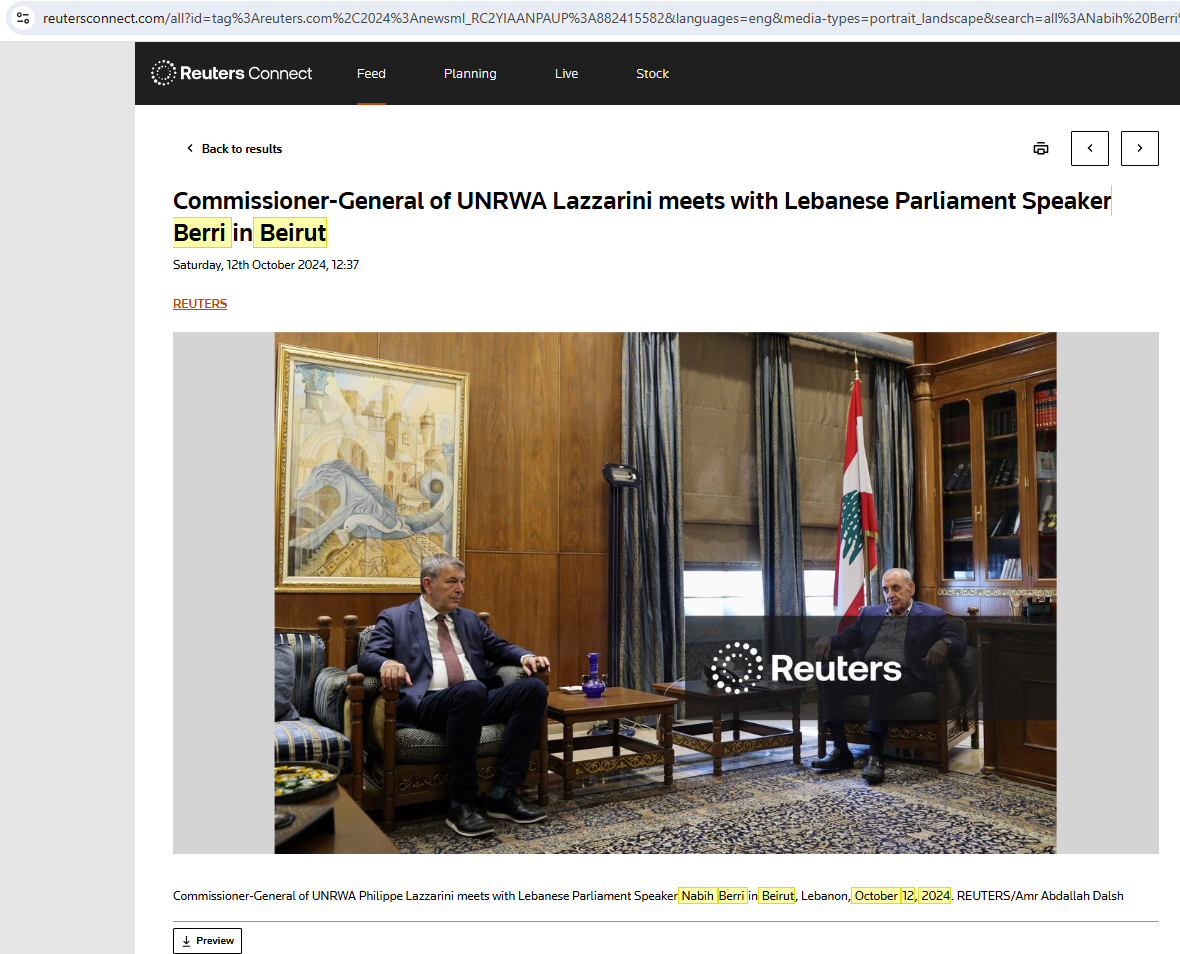Go to the previous item with left arrow
Screen dimensions: 1180x954
click(1089, 148)
